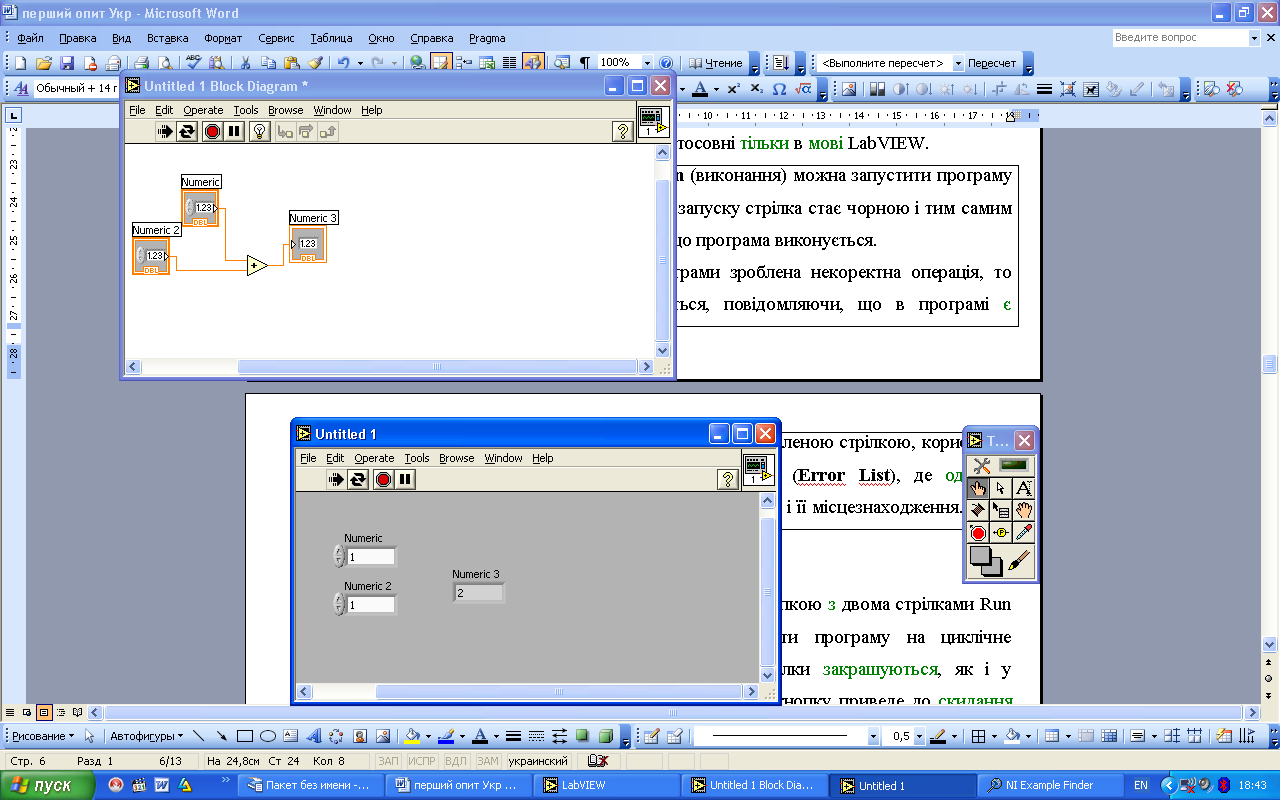Click Abort Execution in Block Diagram window
This screenshot has width=1280, height=800.
click(212, 131)
